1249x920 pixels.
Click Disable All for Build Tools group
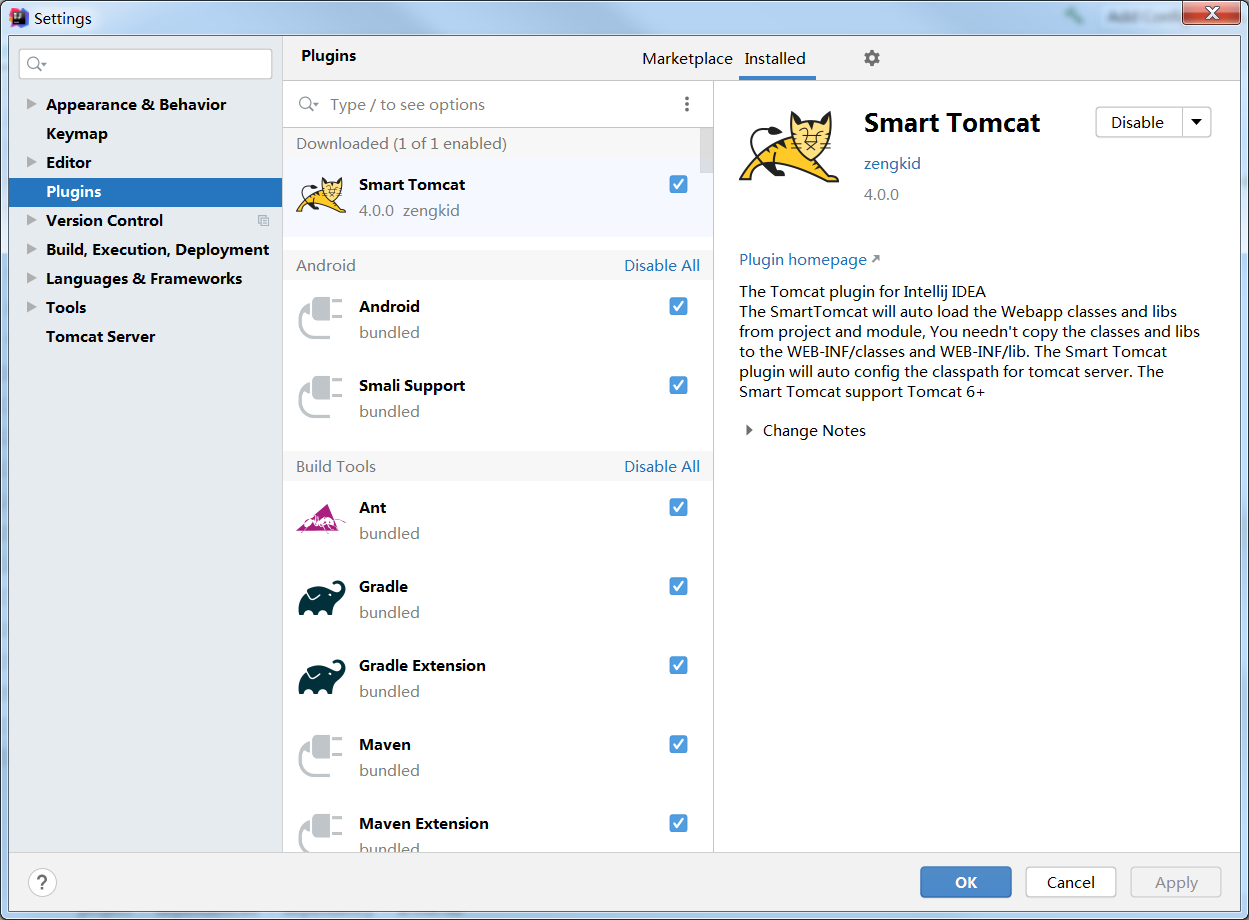(x=662, y=466)
